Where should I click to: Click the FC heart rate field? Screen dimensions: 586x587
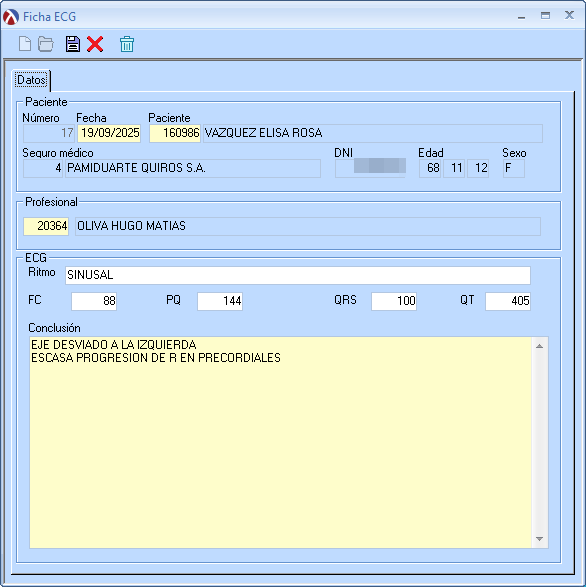pos(94,301)
